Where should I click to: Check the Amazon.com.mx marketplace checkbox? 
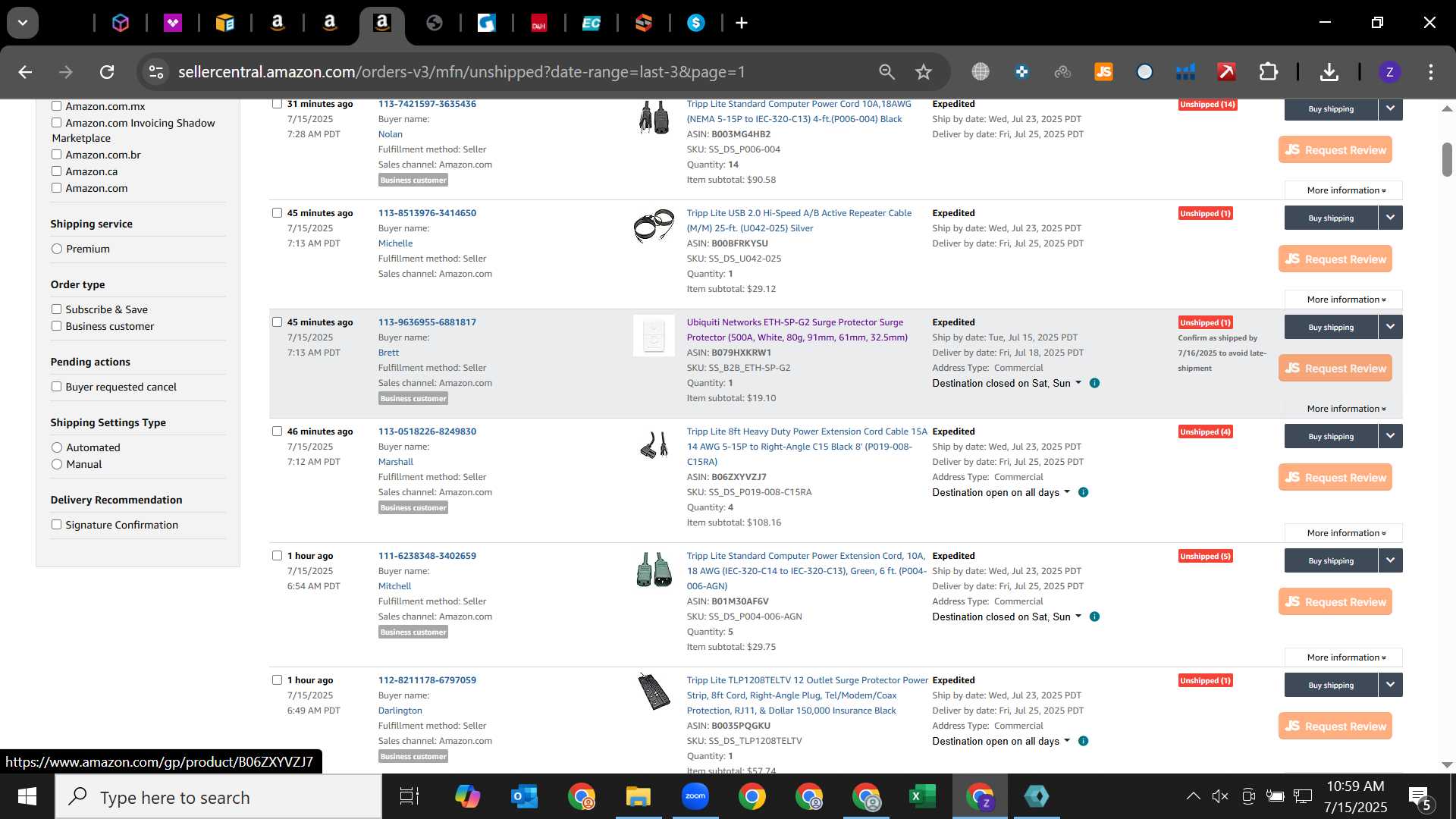[x=56, y=106]
